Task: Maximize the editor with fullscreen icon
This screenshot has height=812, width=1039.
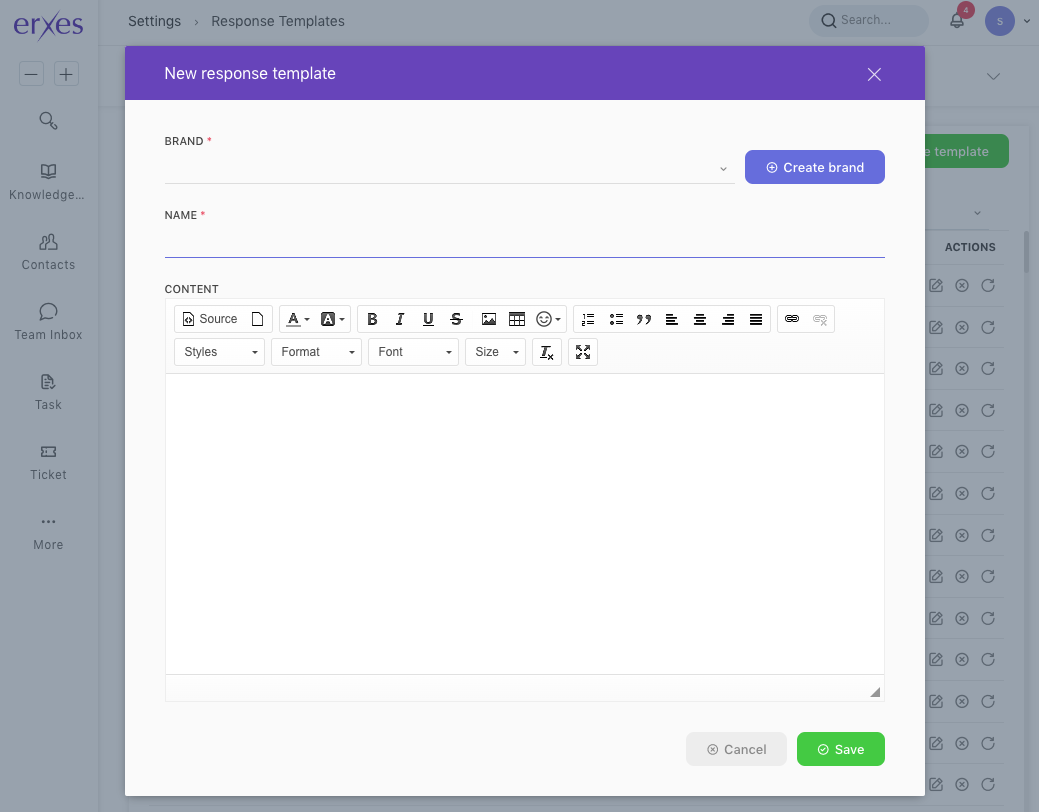Action: point(583,352)
